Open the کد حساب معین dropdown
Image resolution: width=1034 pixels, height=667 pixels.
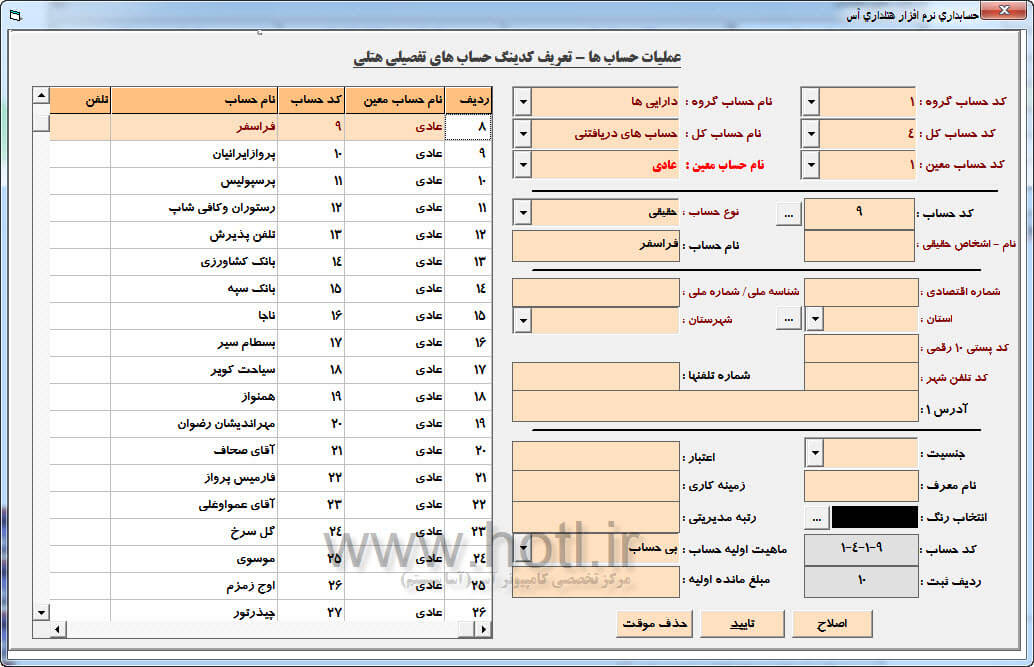[x=810, y=165]
